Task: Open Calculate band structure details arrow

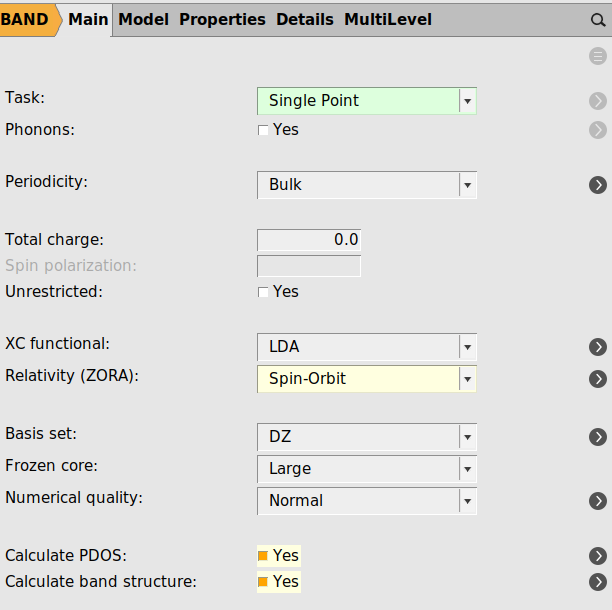Action: [x=598, y=582]
